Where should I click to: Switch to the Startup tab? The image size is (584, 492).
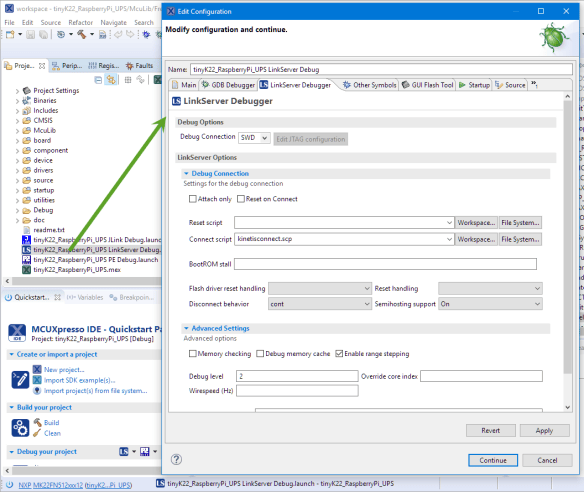[x=474, y=85]
